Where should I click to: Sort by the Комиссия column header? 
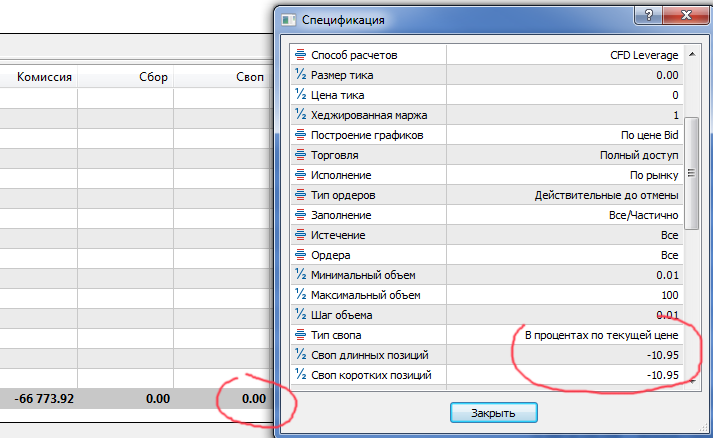point(44,77)
